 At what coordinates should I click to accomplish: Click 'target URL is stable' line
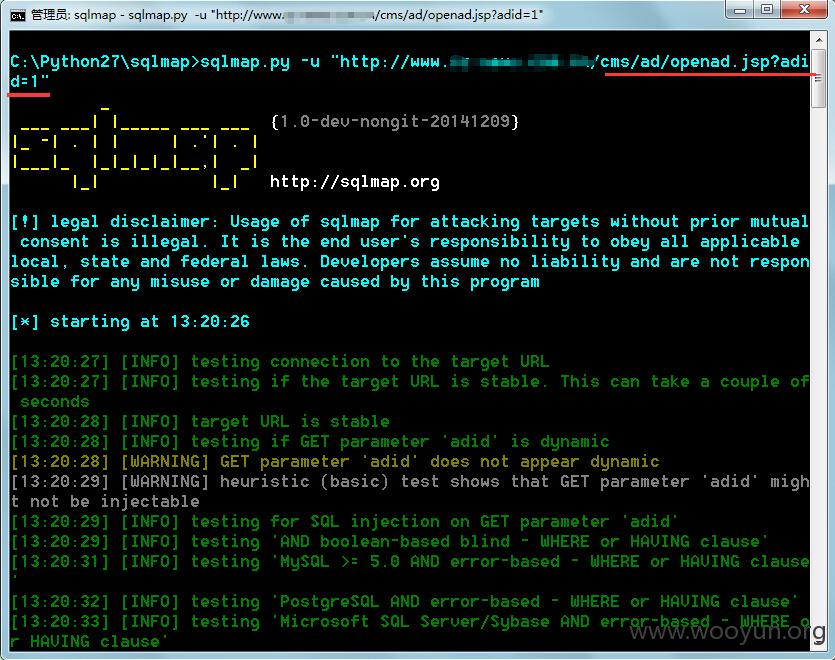click(x=200, y=422)
